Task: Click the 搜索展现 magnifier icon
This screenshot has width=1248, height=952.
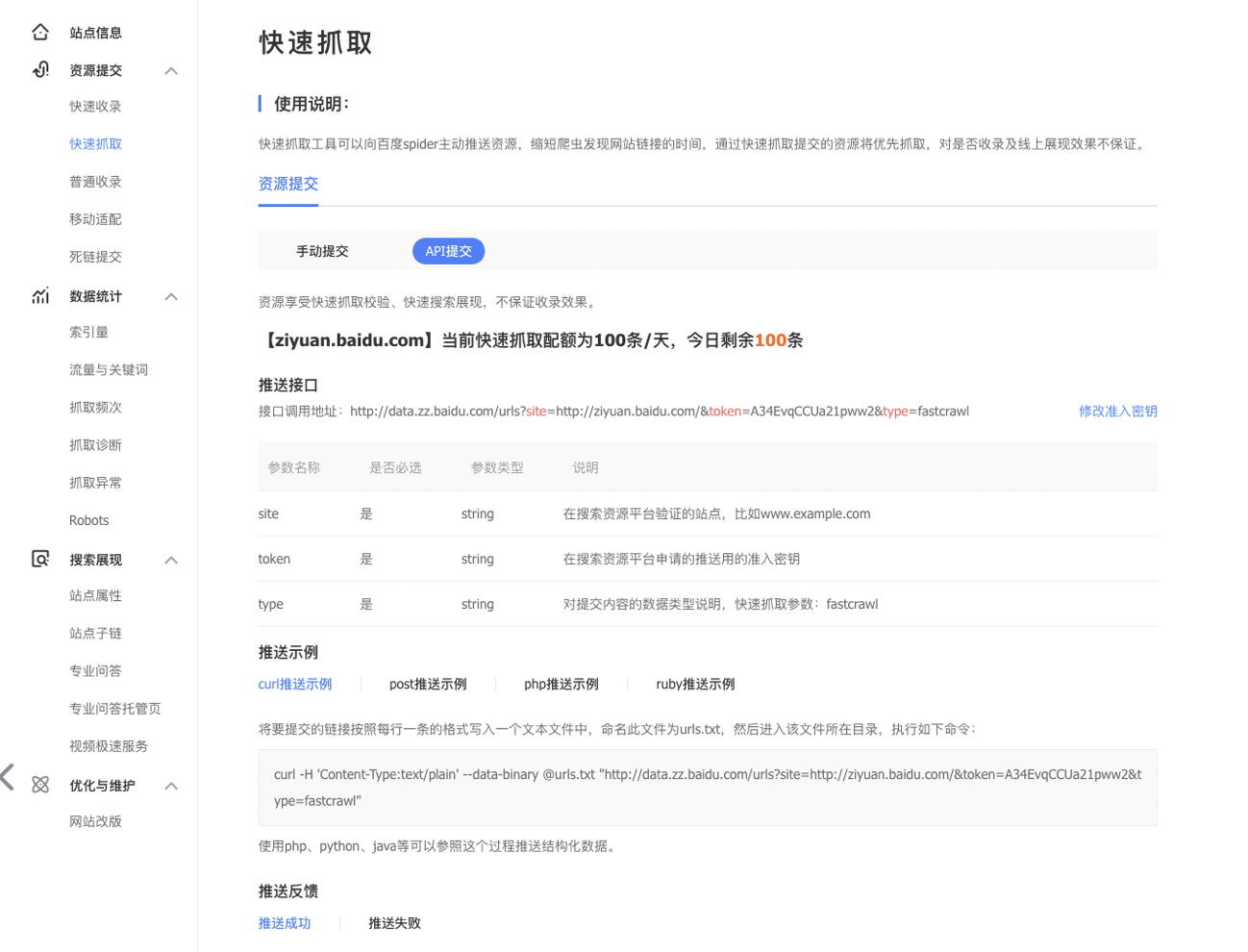Action: click(x=39, y=560)
